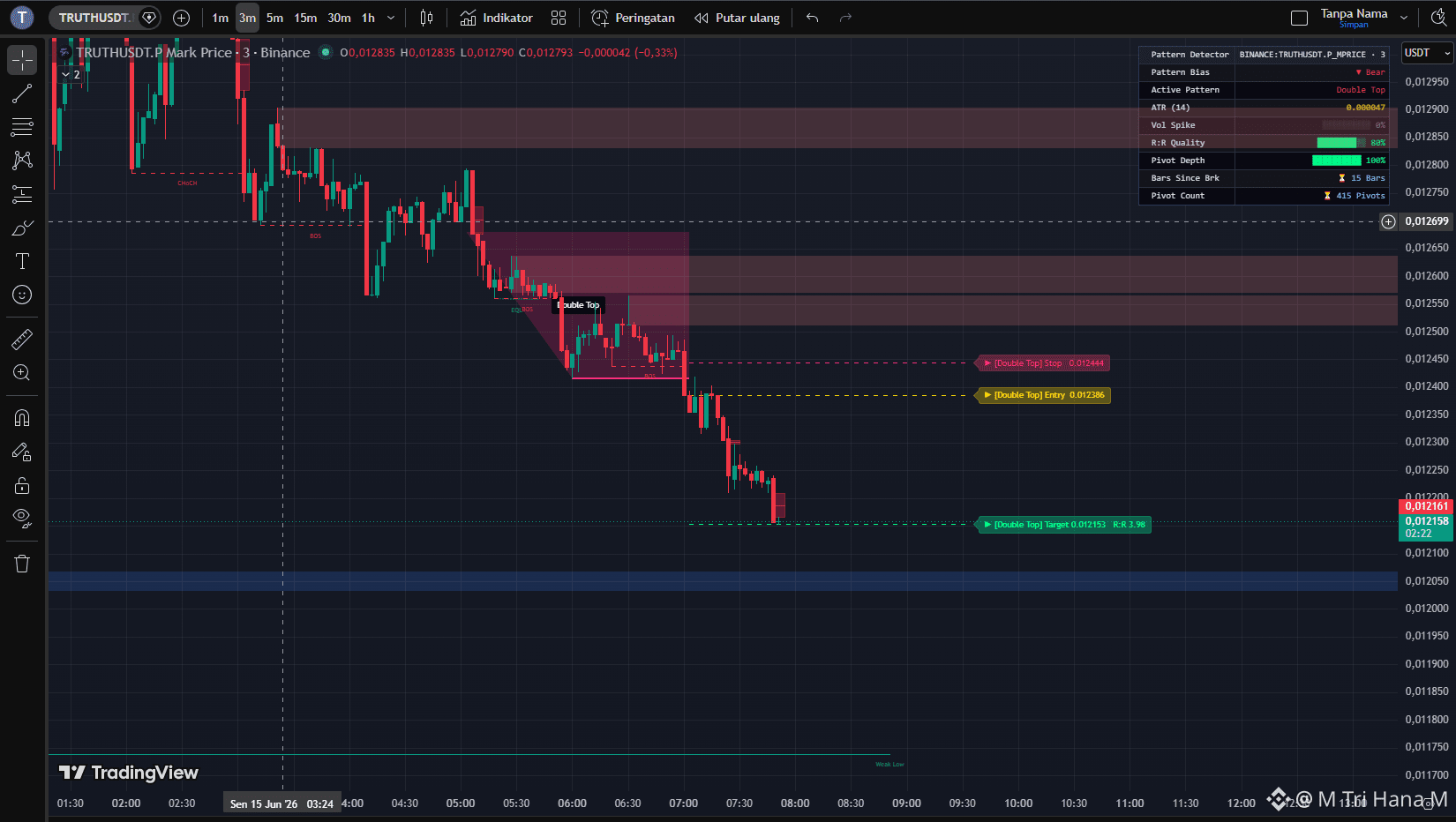Select the 3m timeframe
1456x822 pixels.
coord(247,18)
